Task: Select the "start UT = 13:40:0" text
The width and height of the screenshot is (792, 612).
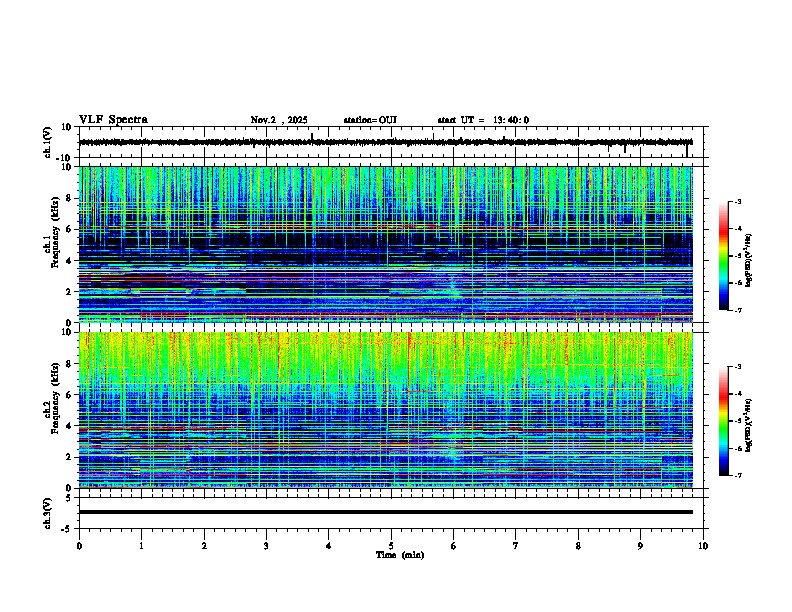Action: click(x=483, y=120)
